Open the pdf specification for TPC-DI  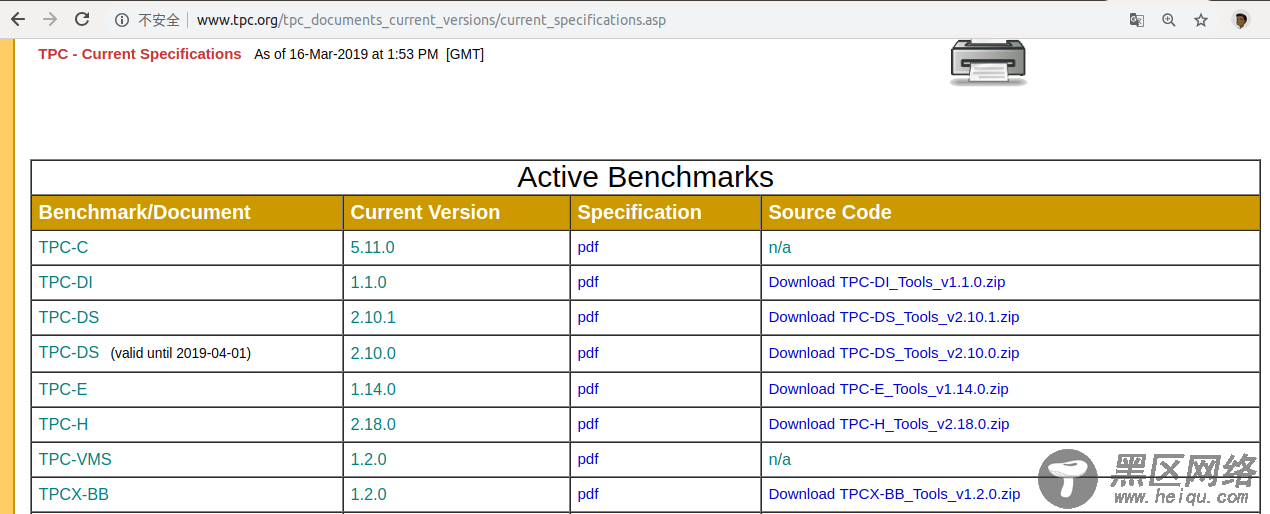point(588,282)
